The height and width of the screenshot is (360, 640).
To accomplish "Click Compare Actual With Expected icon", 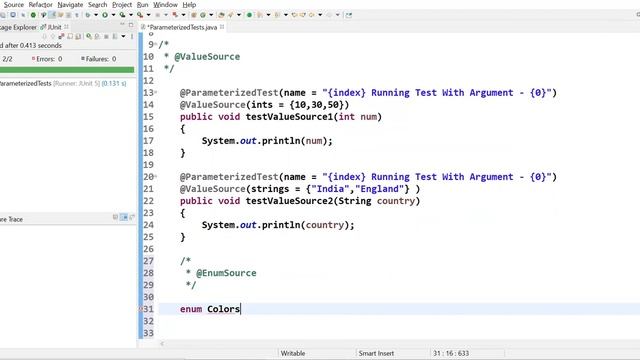I will (132, 217).
